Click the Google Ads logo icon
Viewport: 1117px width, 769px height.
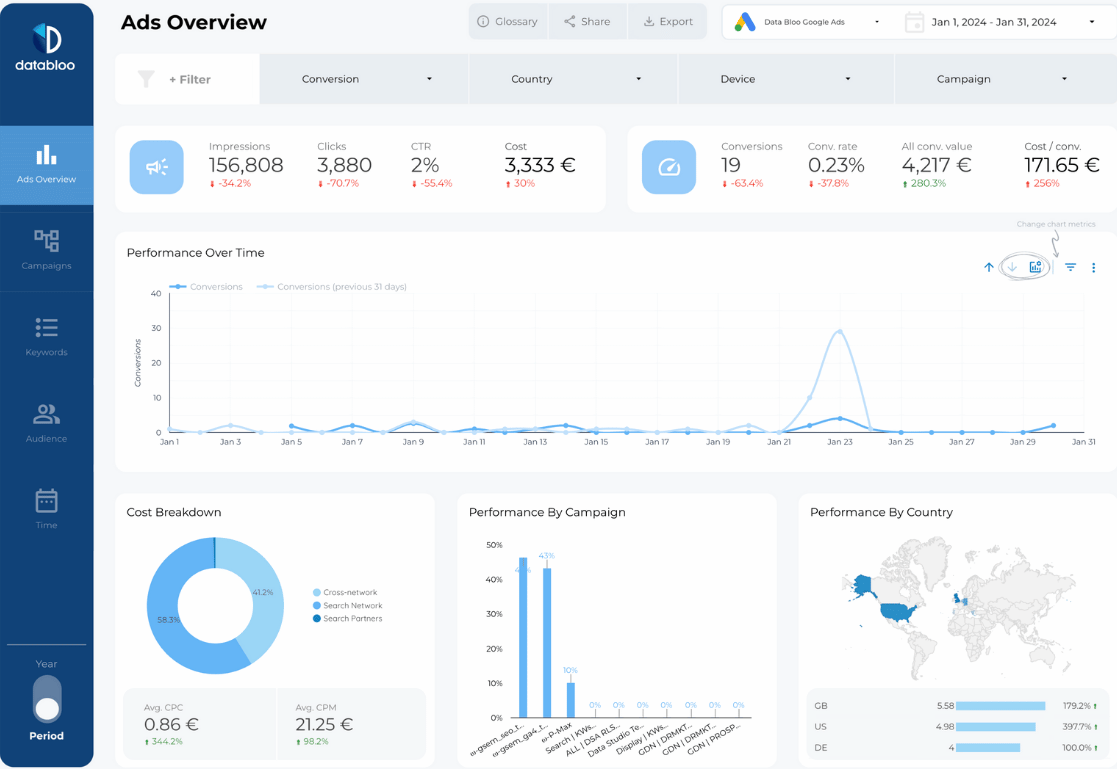(x=745, y=22)
